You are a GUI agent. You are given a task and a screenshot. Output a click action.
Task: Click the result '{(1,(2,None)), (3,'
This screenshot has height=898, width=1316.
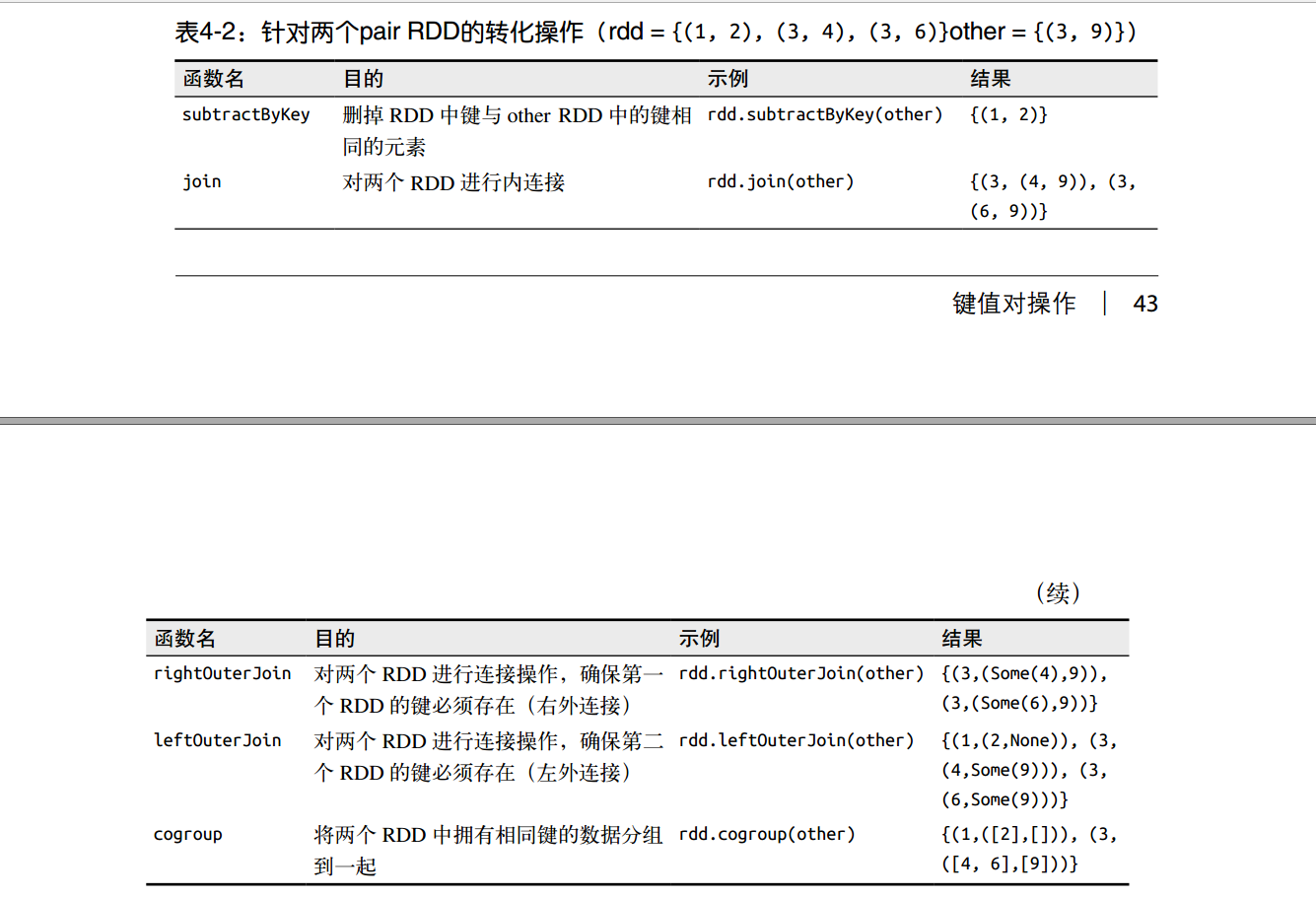1030,740
